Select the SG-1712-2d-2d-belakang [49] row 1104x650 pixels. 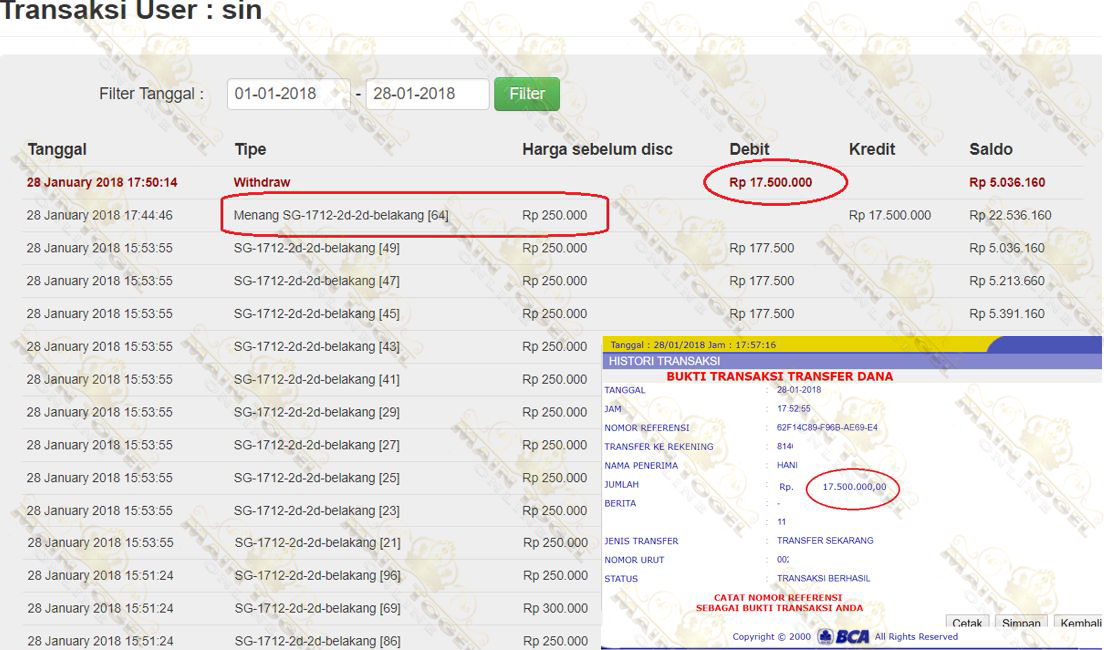point(316,248)
